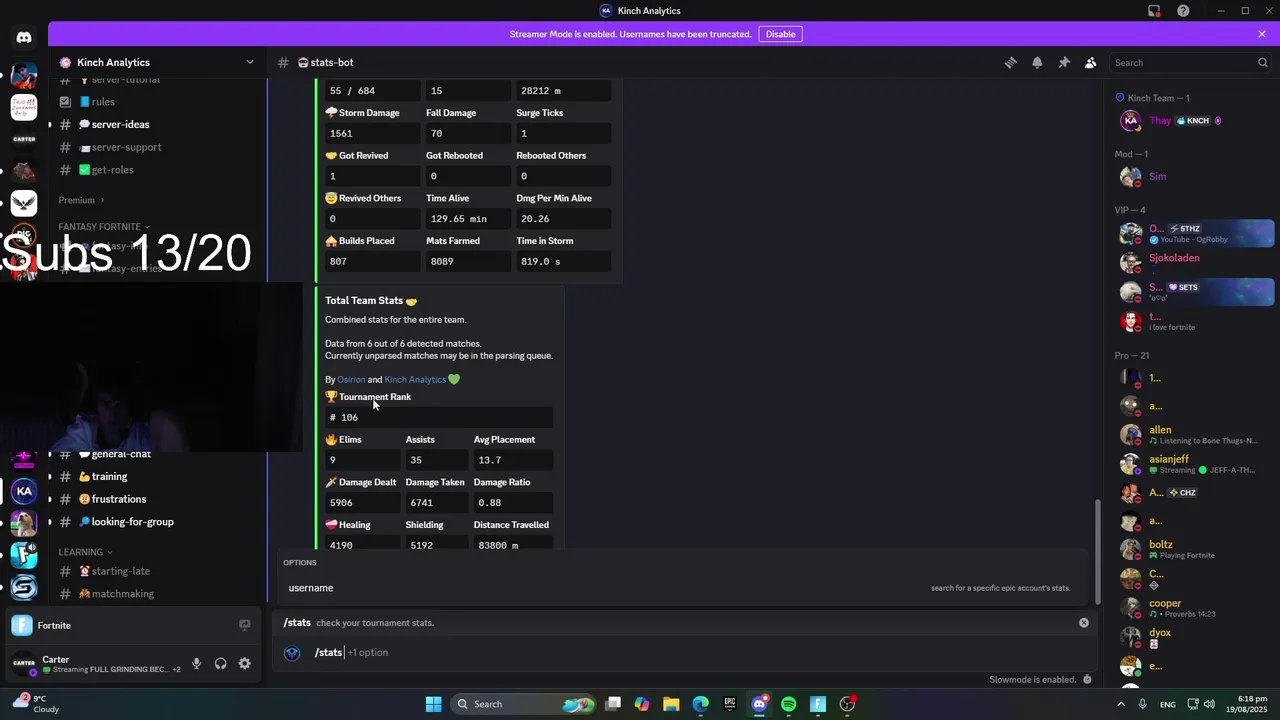Collapse the LEARNING category
The image size is (1280, 720).
tap(85, 552)
